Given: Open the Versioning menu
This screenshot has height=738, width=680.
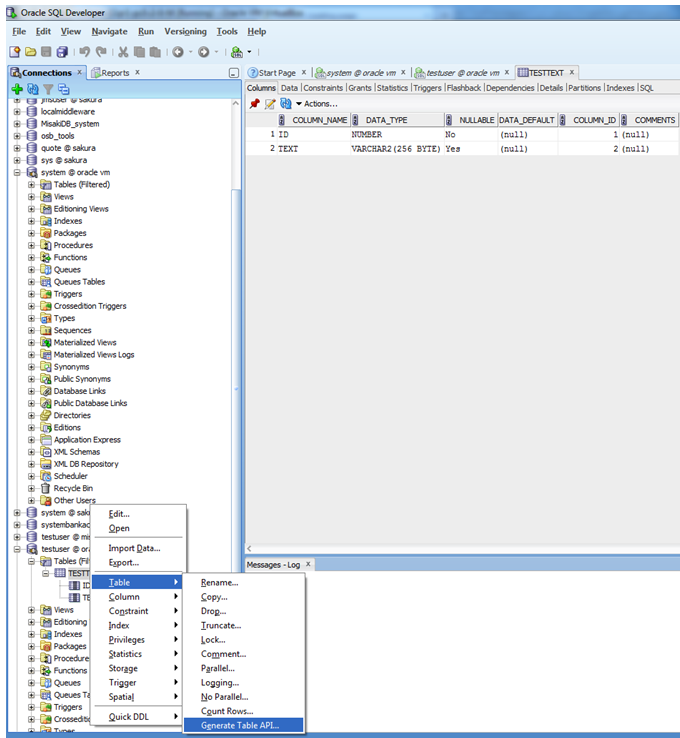Looking at the screenshot, I should [185, 32].
